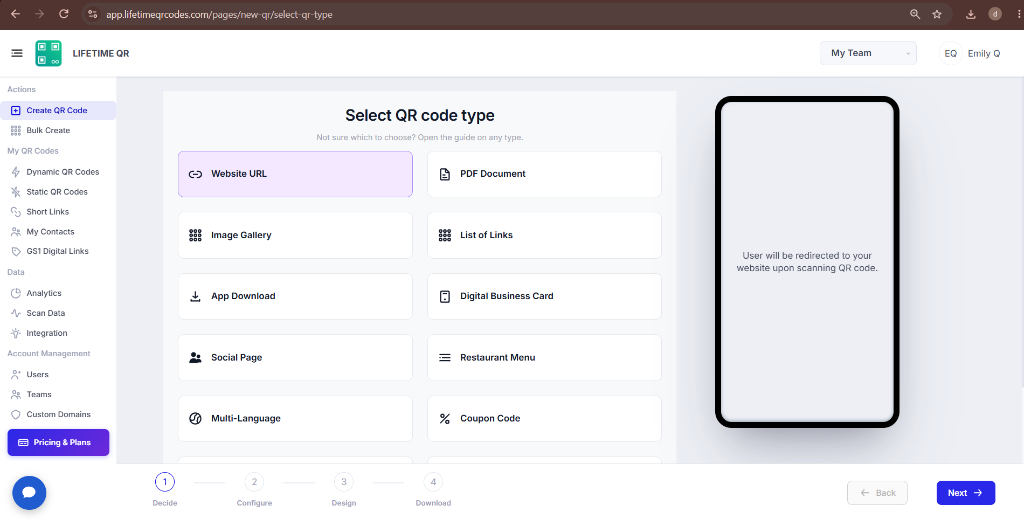Viewport: 1024px width, 520px height.
Task: Click the card icon on Digital Business Card
Action: [445, 297]
